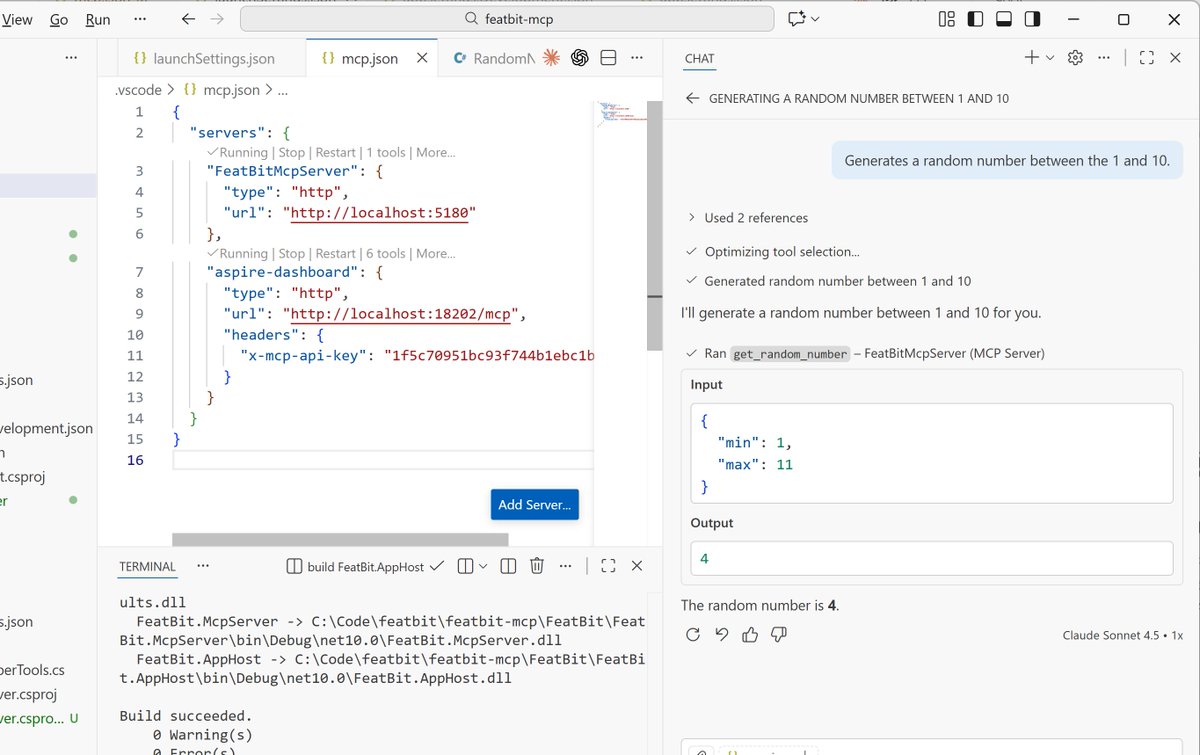This screenshot has width=1200, height=755.
Task: Click the mcp.json breadcrumb
Action: pos(231,90)
